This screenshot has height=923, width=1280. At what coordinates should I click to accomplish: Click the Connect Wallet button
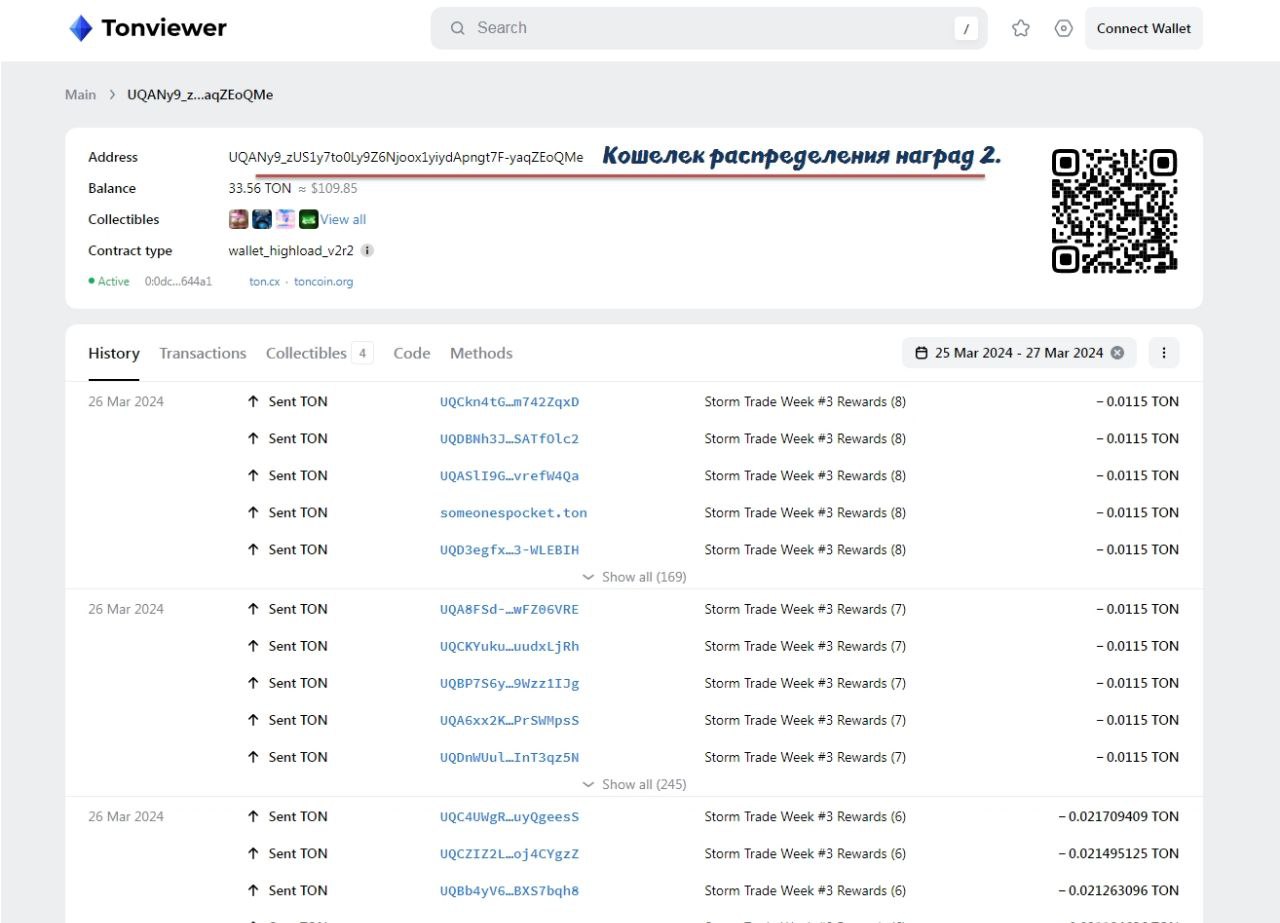[x=1144, y=28]
